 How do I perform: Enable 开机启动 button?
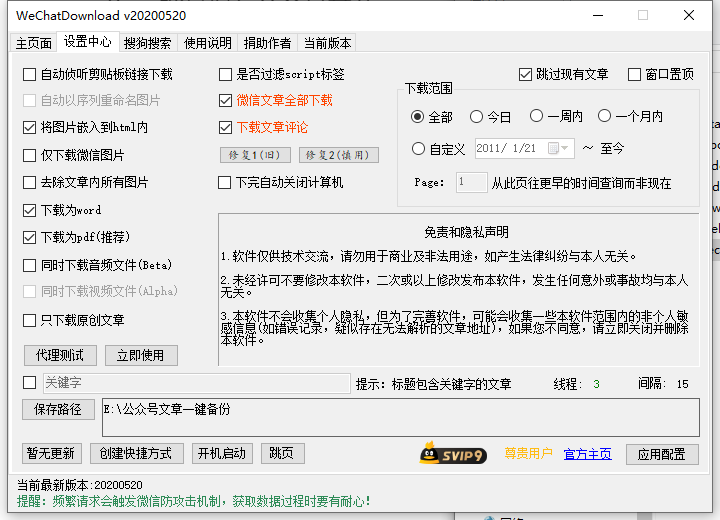(222, 454)
